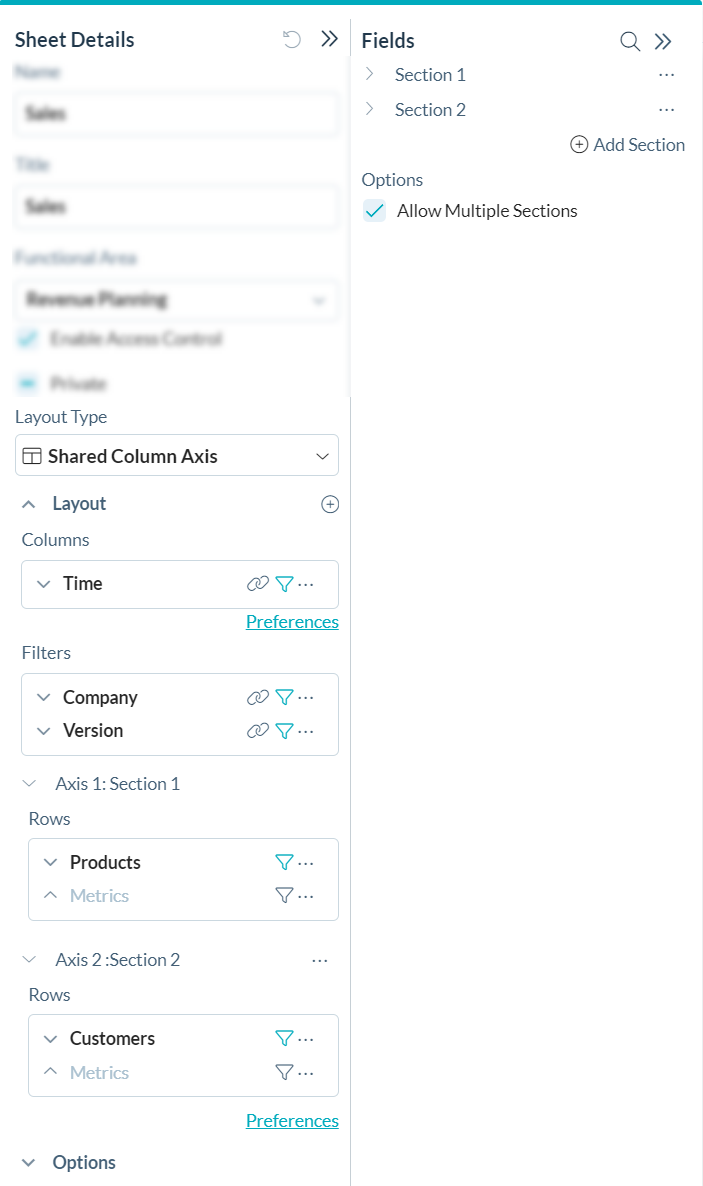Open the ellipsis menu next to Section 2

pos(667,109)
